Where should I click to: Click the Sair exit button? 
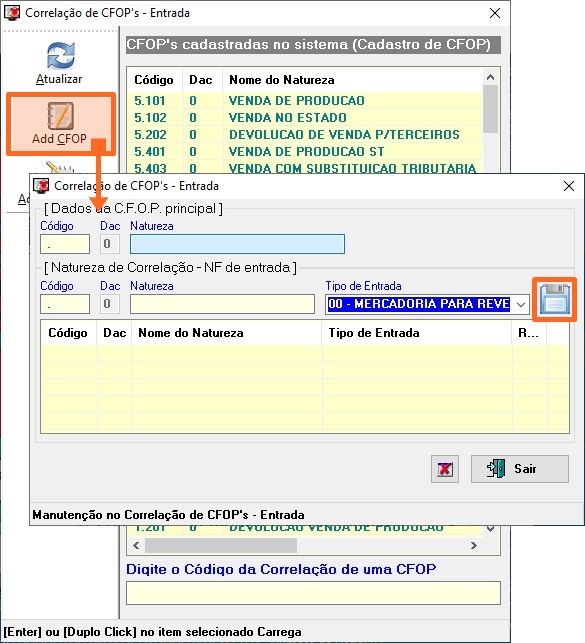(519, 469)
